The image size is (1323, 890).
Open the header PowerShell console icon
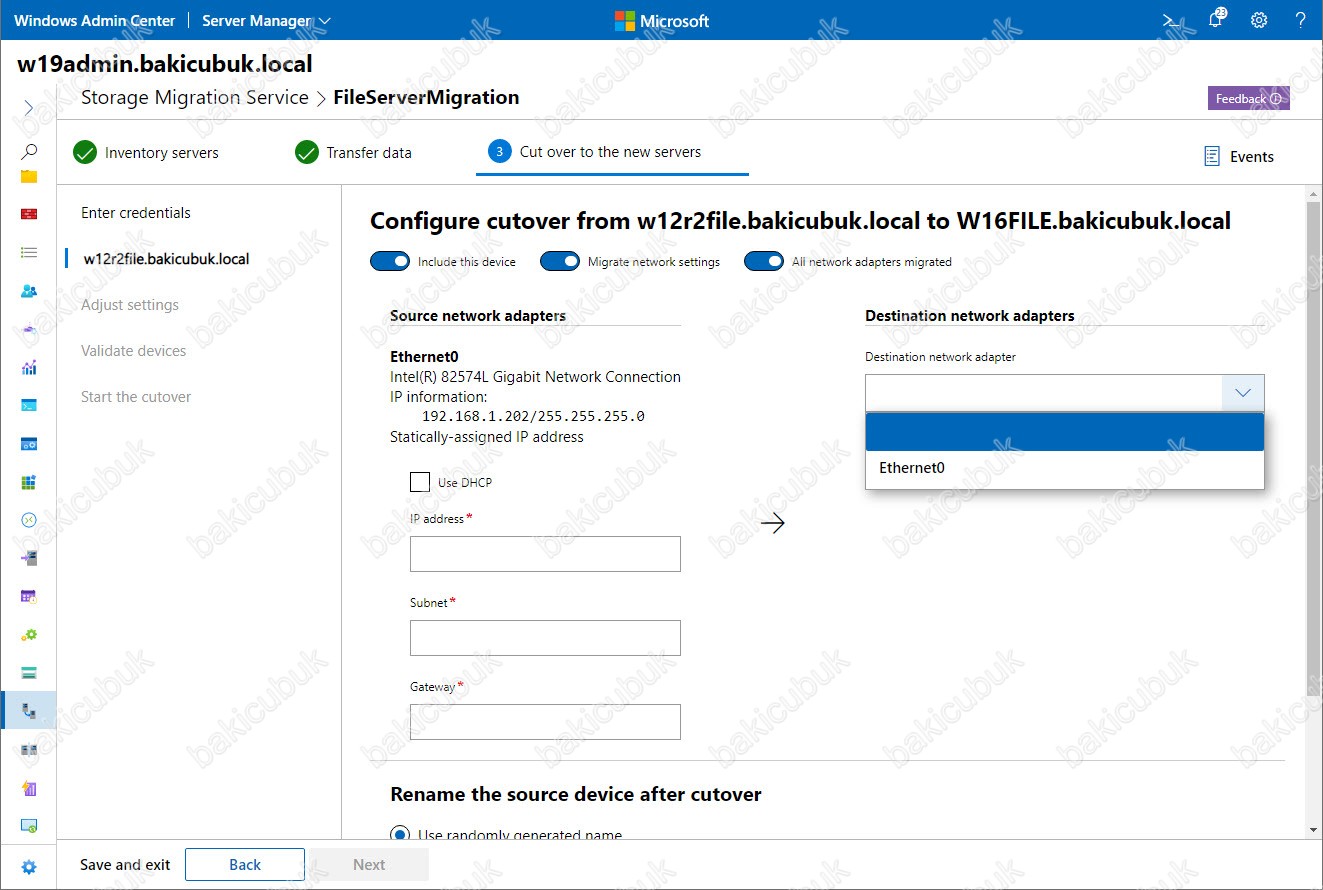[x=1170, y=20]
